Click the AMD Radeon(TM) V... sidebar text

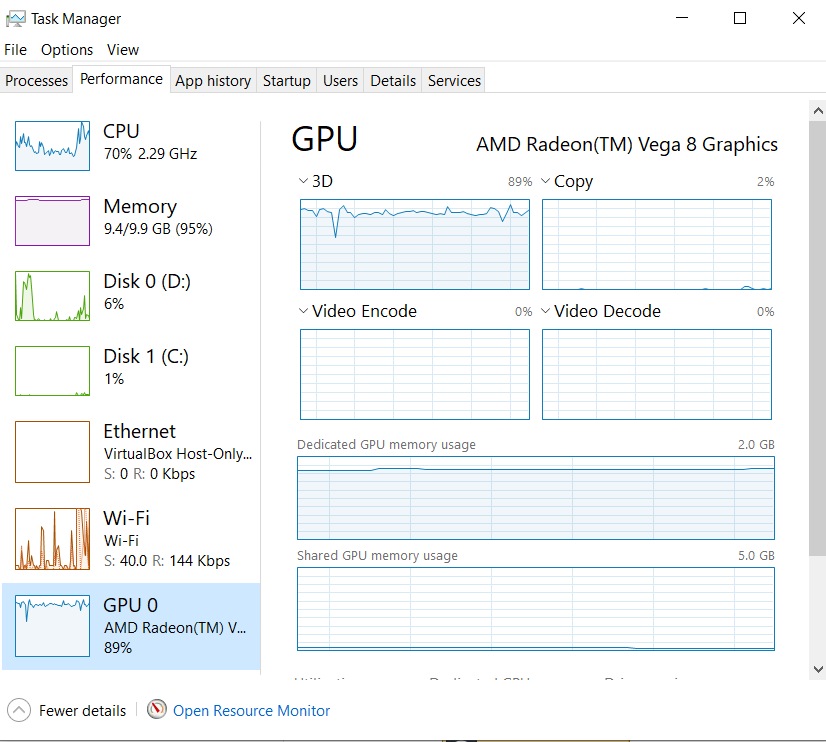pyautogui.click(x=175, y=628)
